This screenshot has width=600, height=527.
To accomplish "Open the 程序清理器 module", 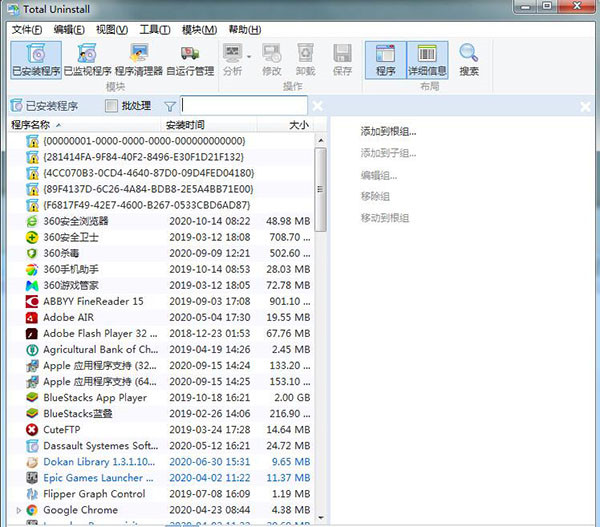I will tap(139, 60).
